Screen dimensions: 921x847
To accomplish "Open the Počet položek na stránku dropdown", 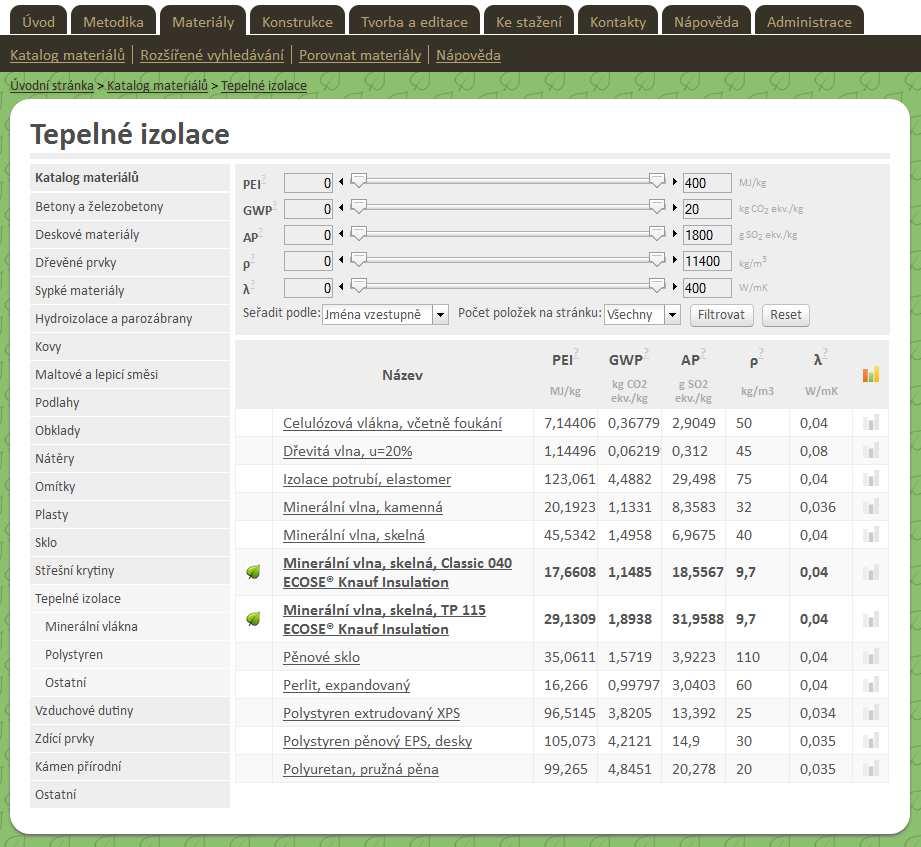I will 642,314.
